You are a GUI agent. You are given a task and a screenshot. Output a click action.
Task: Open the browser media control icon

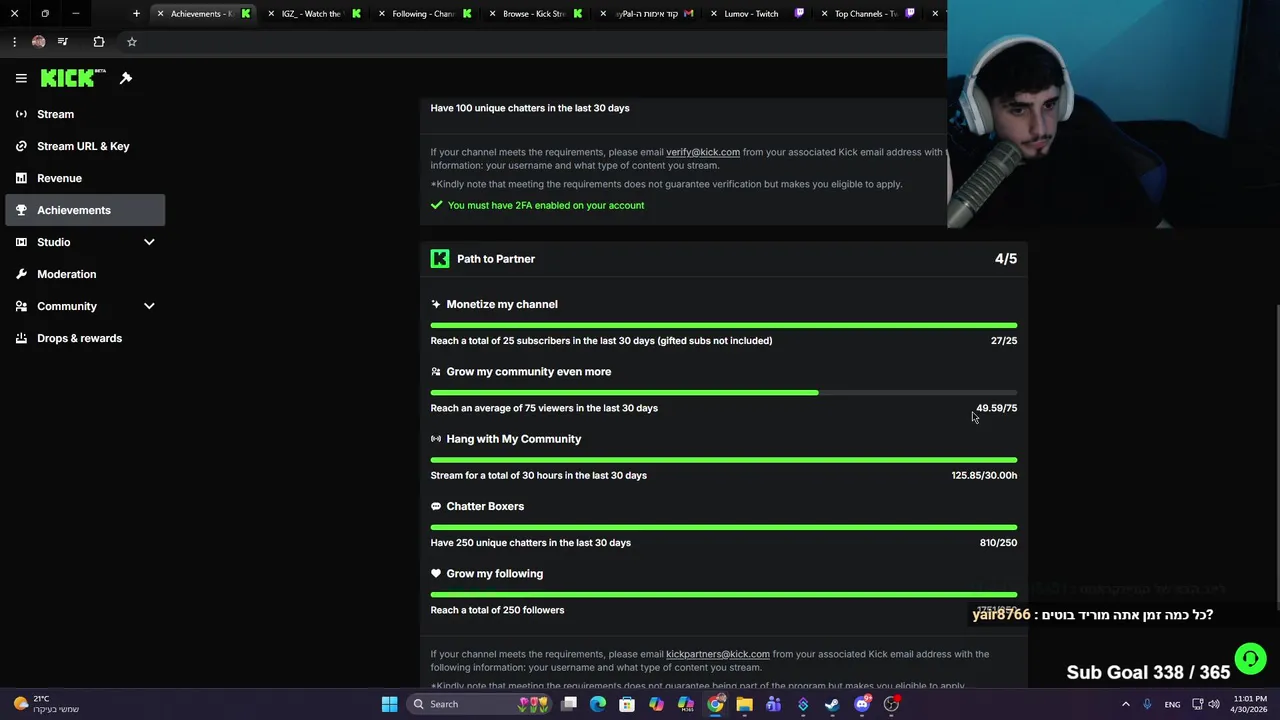pyautogui.click(x=63, y=42)
